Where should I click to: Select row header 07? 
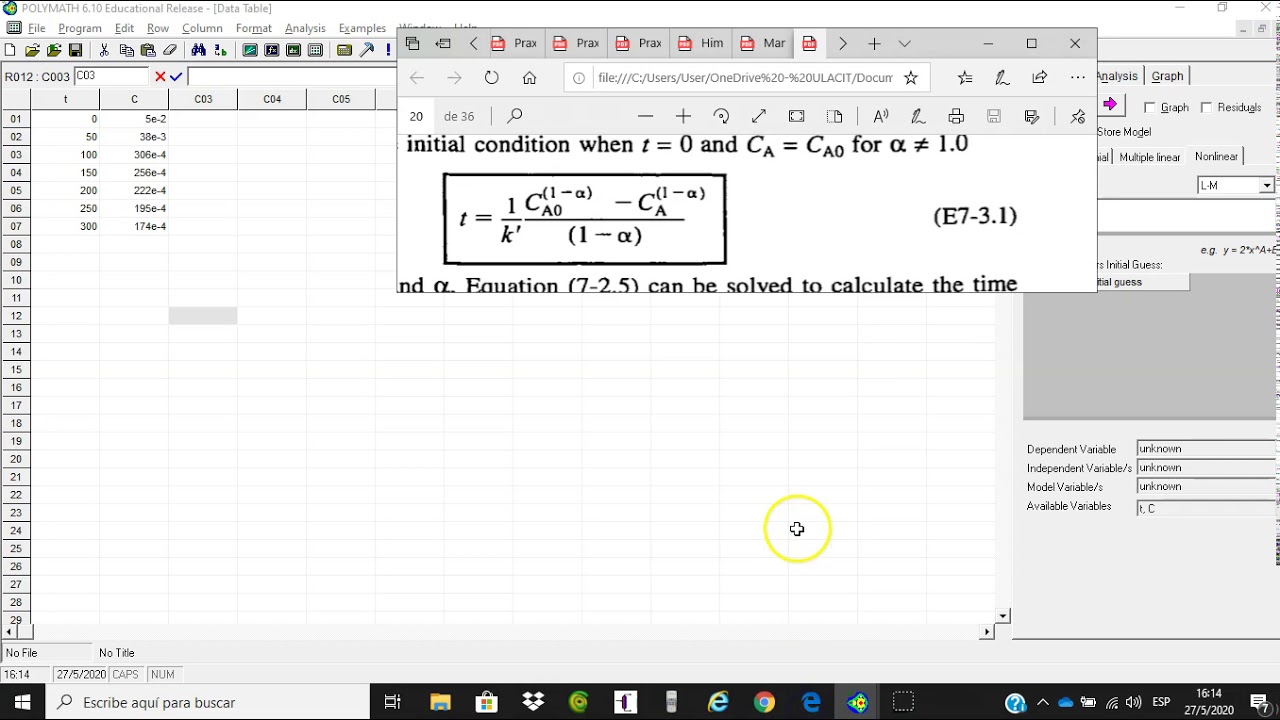(x=15, y=226)
